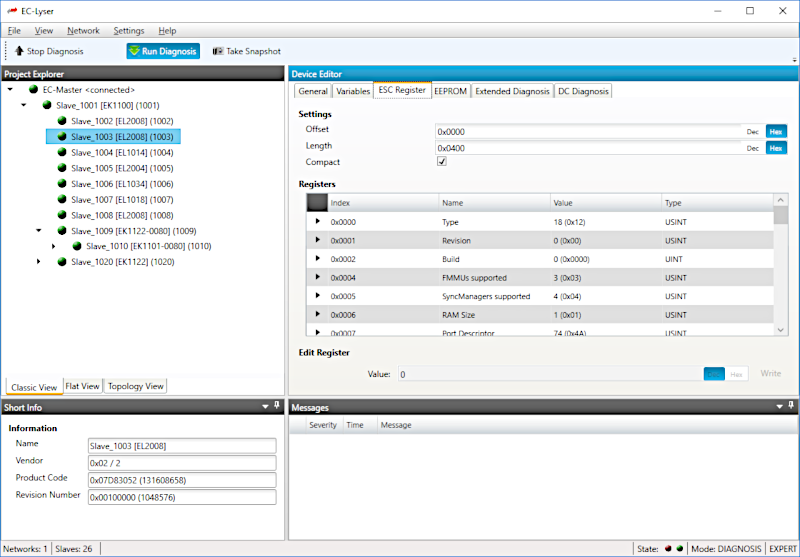The image size is (800, 557).
Task: Toggle Offset field to Dec format
Action: (x=752, y=131)
